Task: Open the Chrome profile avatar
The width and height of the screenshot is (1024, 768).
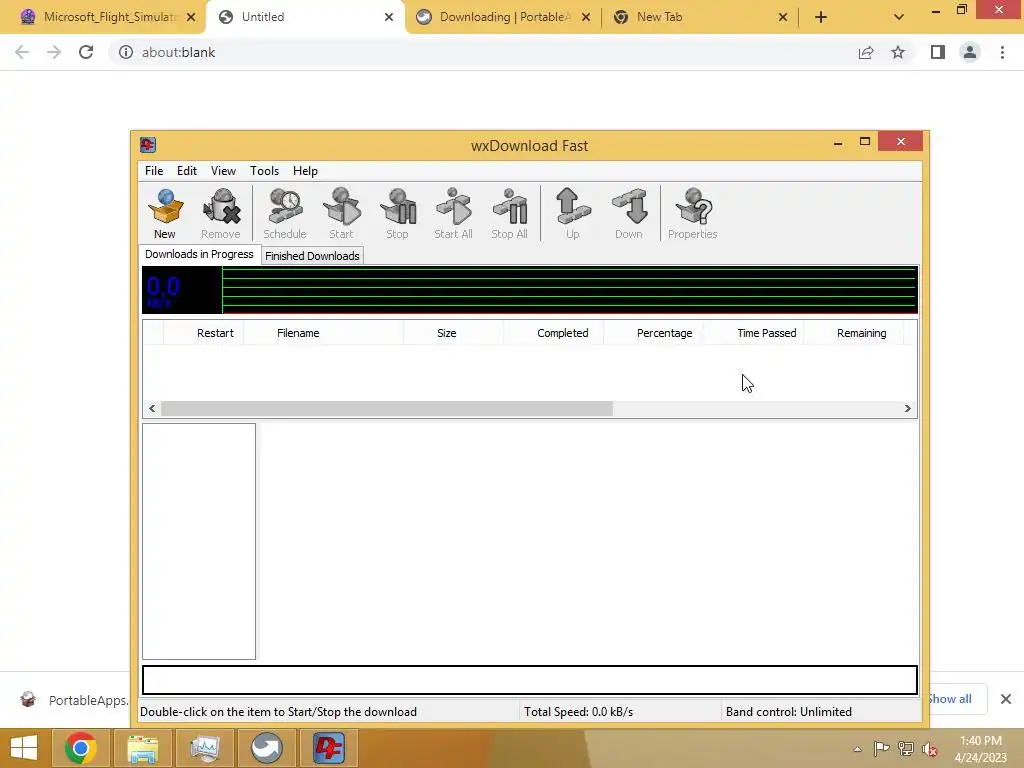Action: (x=970, y=52)
